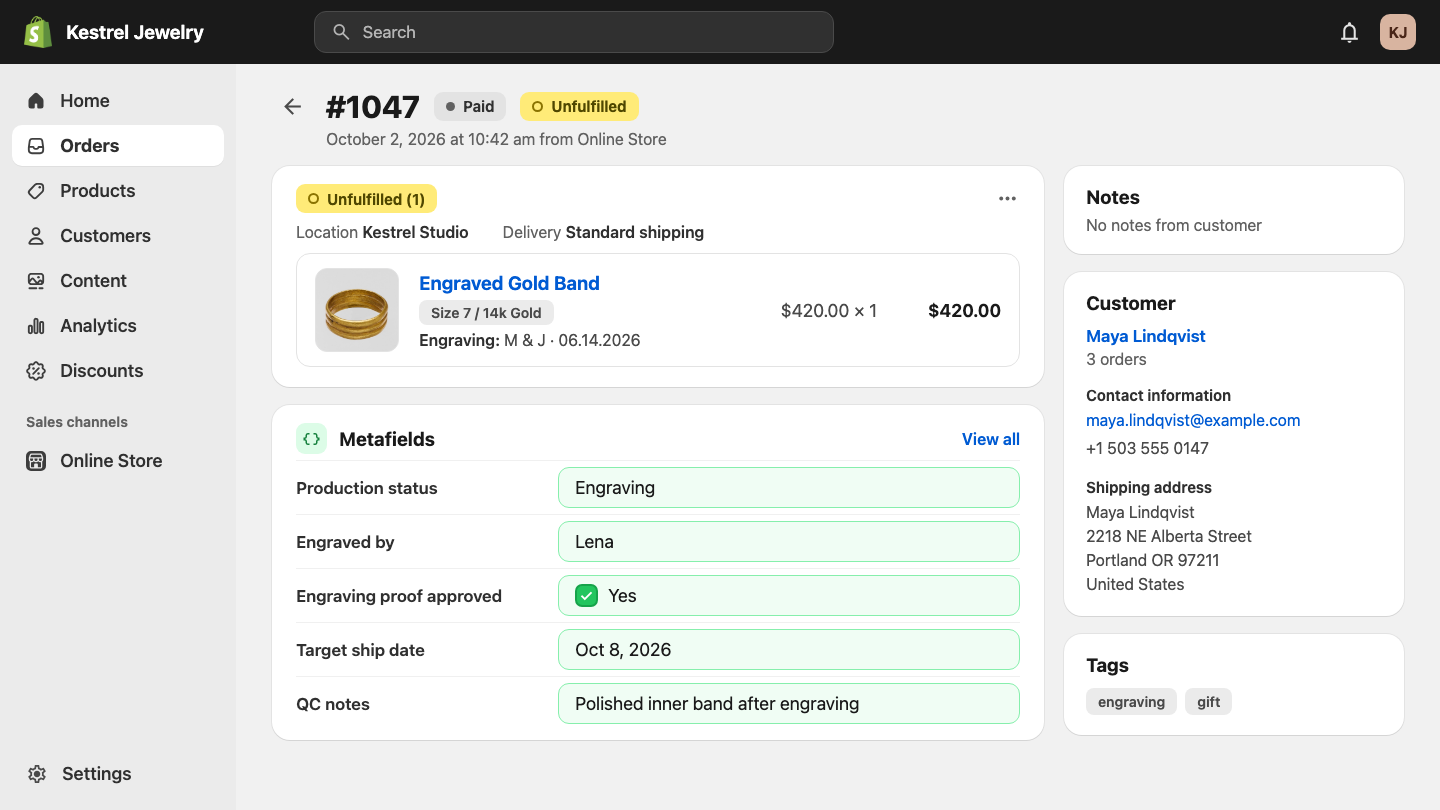Click the Settings gear icon

37,774
